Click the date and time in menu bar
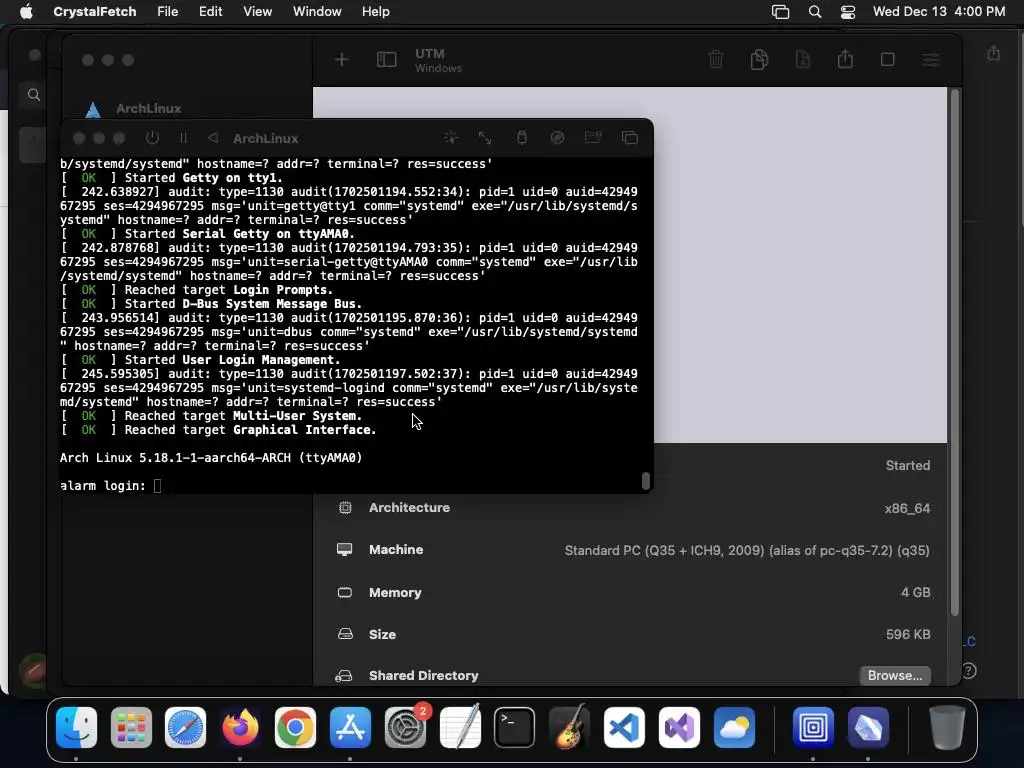The height and width of the screenshot is (768, 1024). 939,12
